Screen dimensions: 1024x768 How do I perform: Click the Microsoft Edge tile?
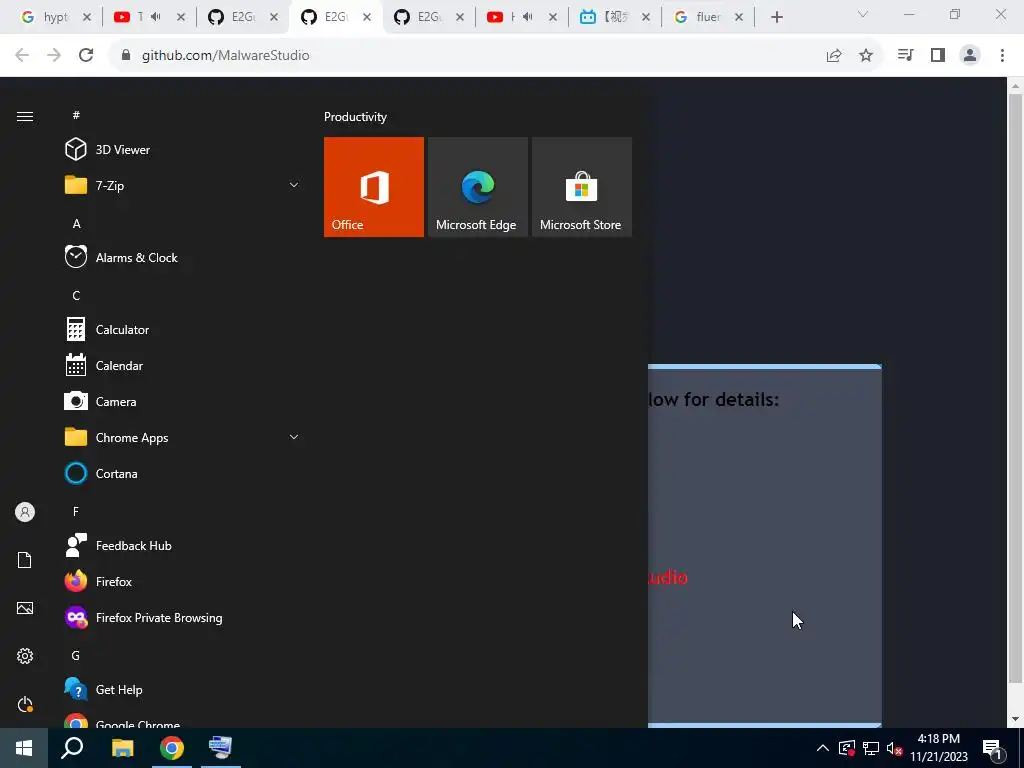tap(477, 187)
